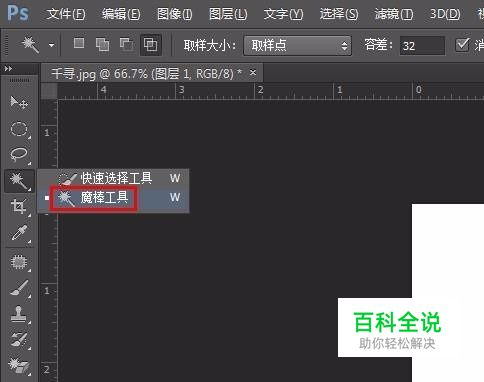Choose 快速选择工具 from flyout
The height and width of the screenshot is (382, 484).
[113, 178]
